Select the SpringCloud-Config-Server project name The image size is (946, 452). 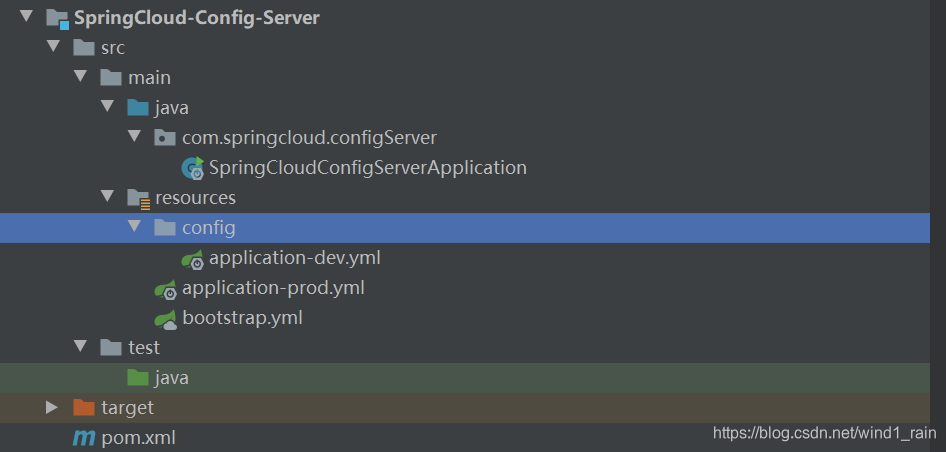coord(197,18)
